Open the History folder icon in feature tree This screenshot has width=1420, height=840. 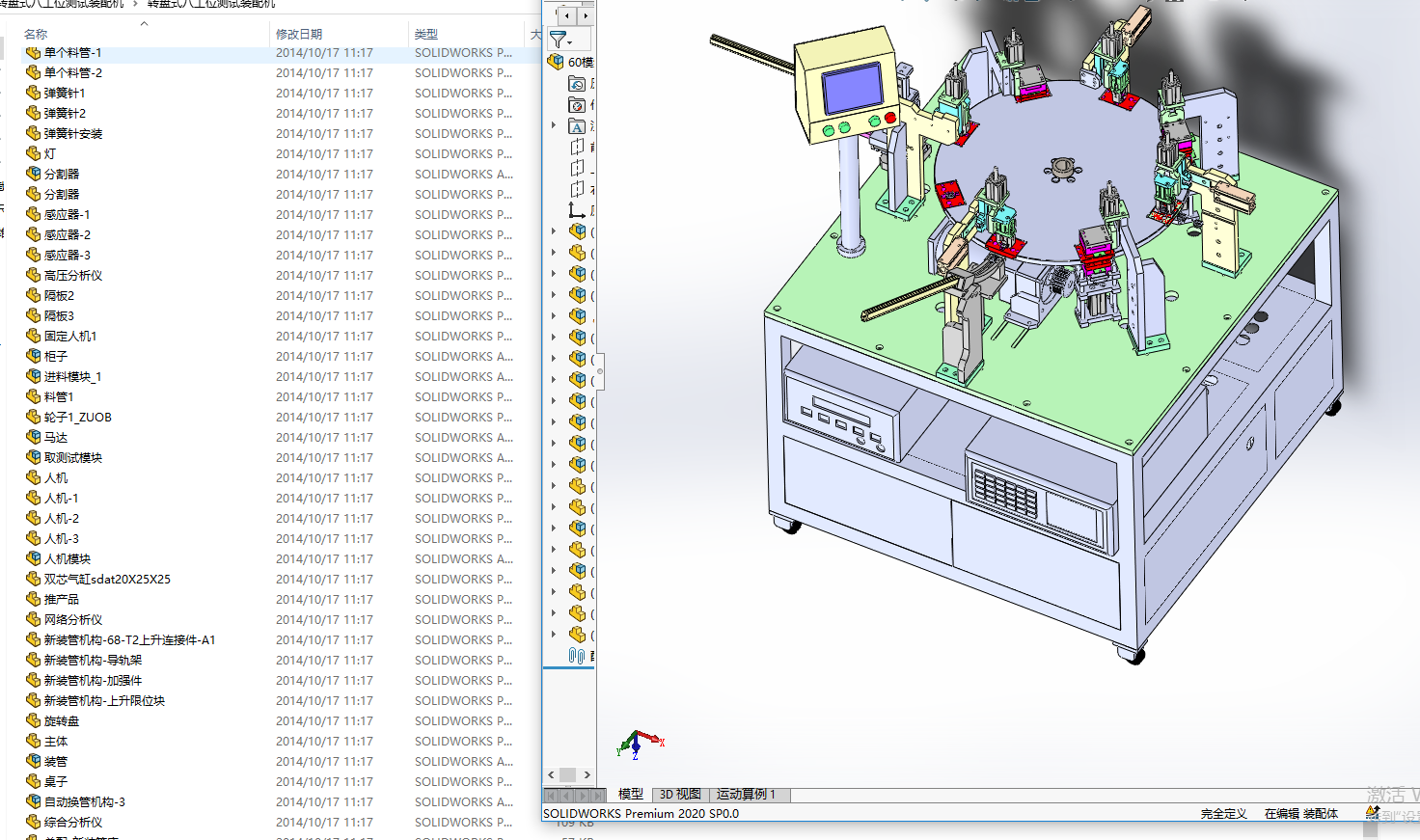click(577, 84)
